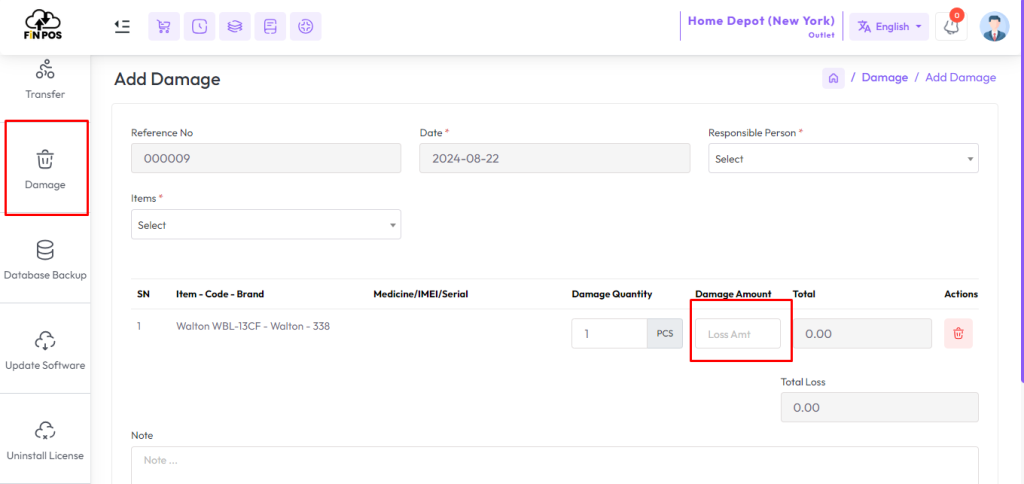Click the Damage breadcrumb link
The width and height of the screenshot is (1024, 484).
[884, 78]
